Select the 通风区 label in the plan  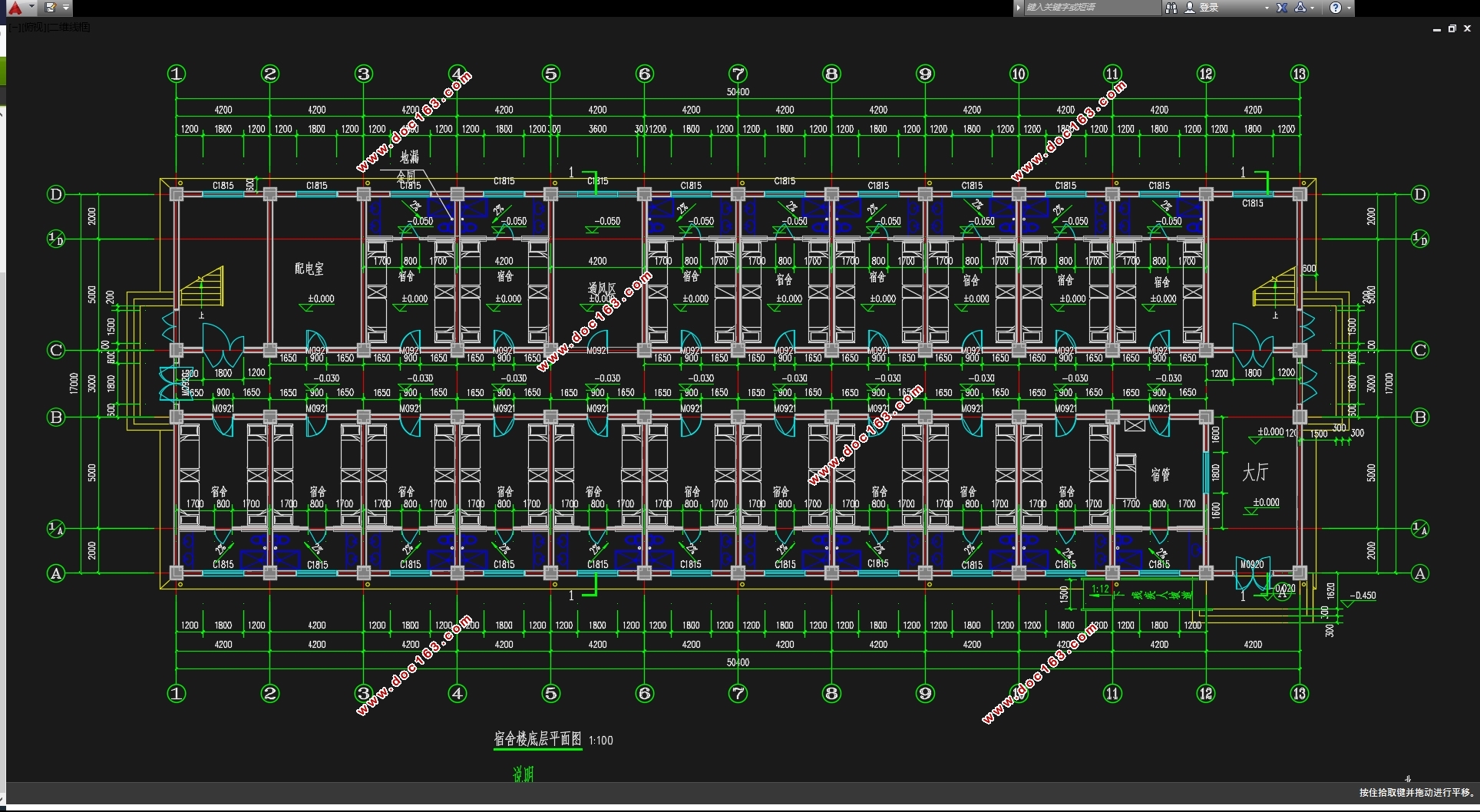[602, 289]
